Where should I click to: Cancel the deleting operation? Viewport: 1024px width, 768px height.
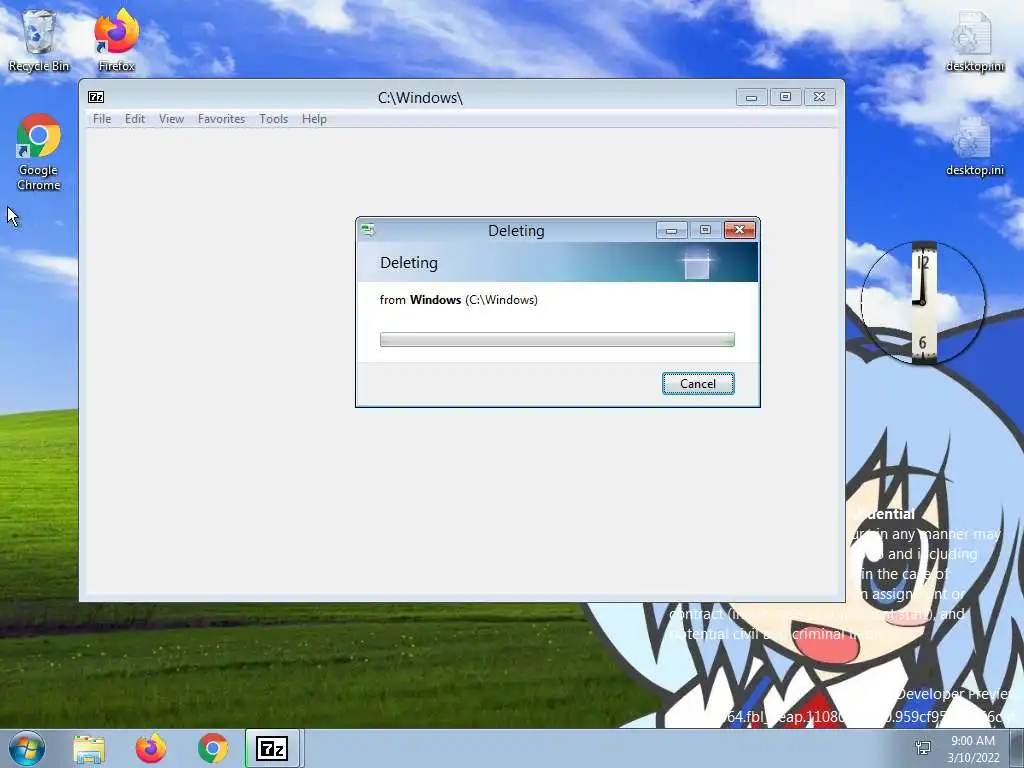click(698, 384)
